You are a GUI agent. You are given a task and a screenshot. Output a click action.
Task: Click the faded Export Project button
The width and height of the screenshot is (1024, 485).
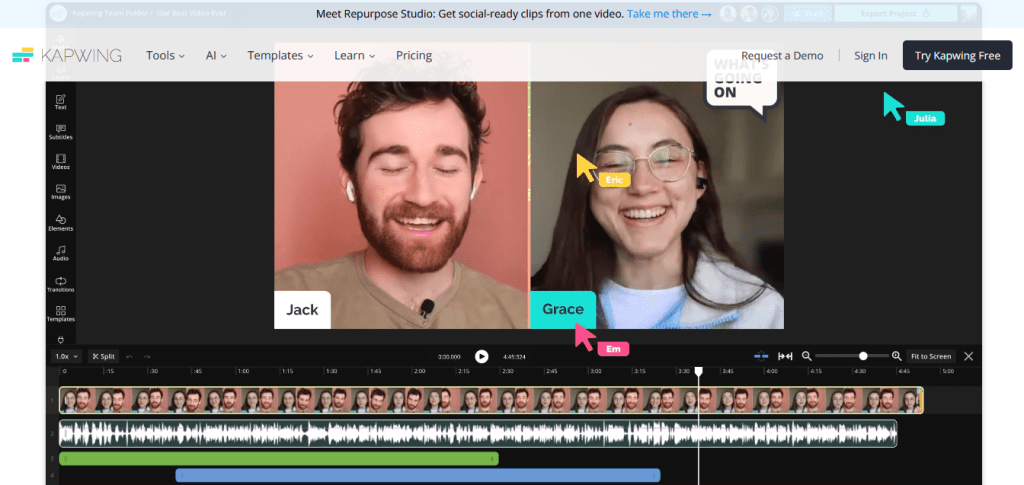pyautogui.click(x=896, y=13)
